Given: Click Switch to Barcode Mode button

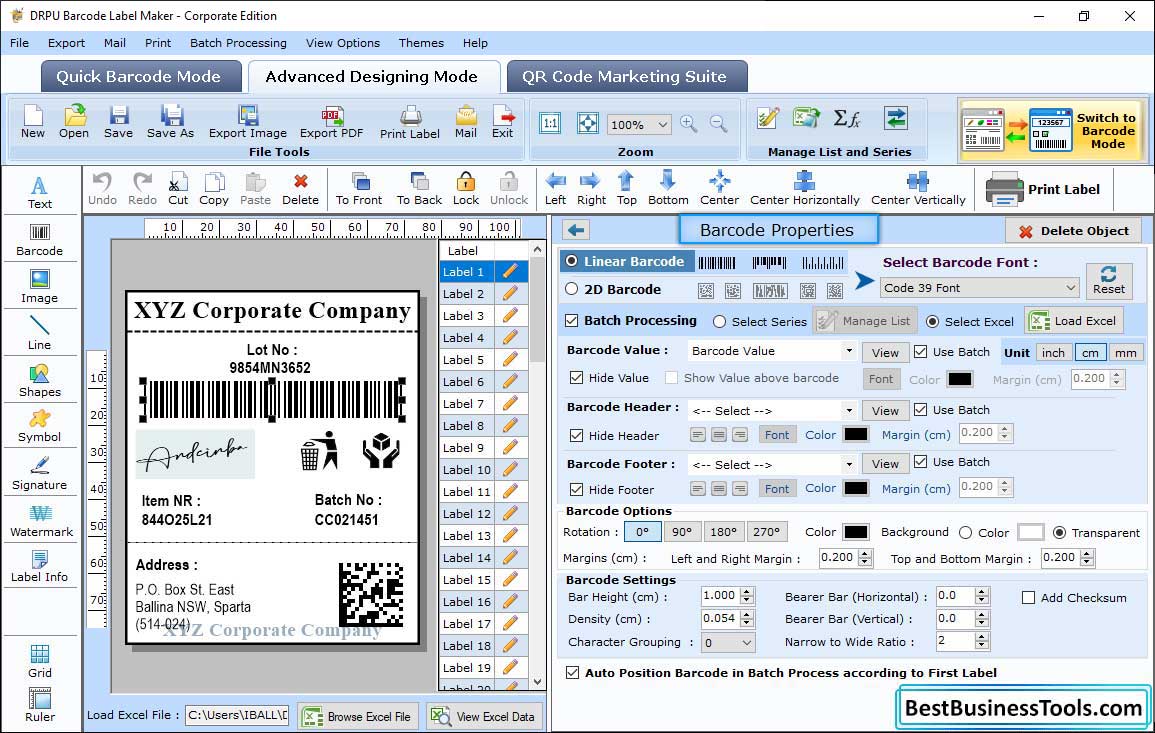Looking at the screenshot, I should (1051, 130).
